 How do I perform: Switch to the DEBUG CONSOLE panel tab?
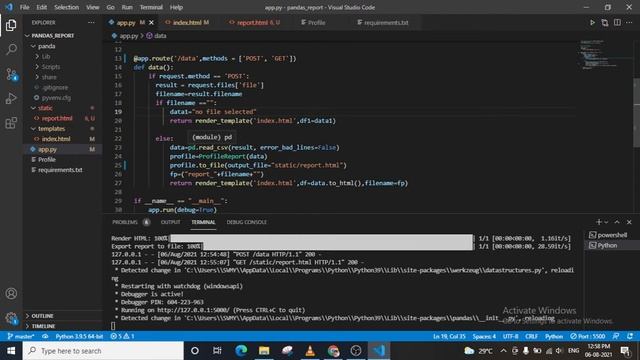point(247,222)
